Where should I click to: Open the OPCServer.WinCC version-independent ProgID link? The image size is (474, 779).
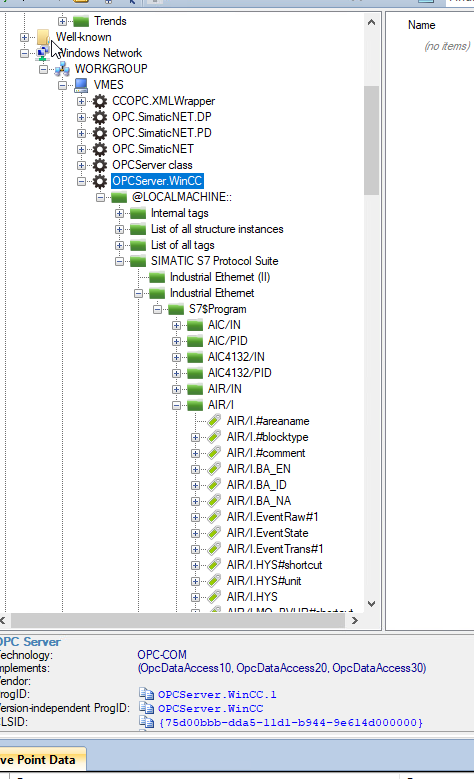point(211,708)
